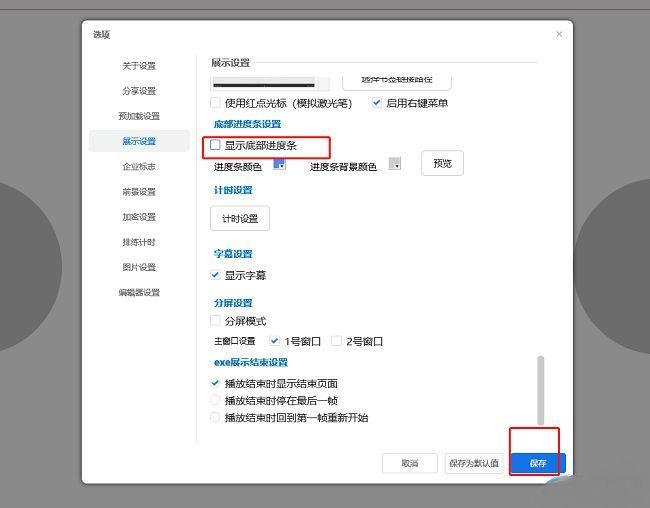Select 播放结束时回到第一帧重新开始 option
650x508 pixels.
click(x=215, y=417)
